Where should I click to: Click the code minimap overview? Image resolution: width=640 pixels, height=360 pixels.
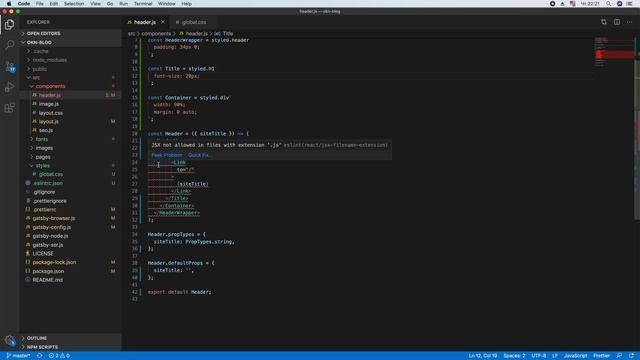click(614, 53)
